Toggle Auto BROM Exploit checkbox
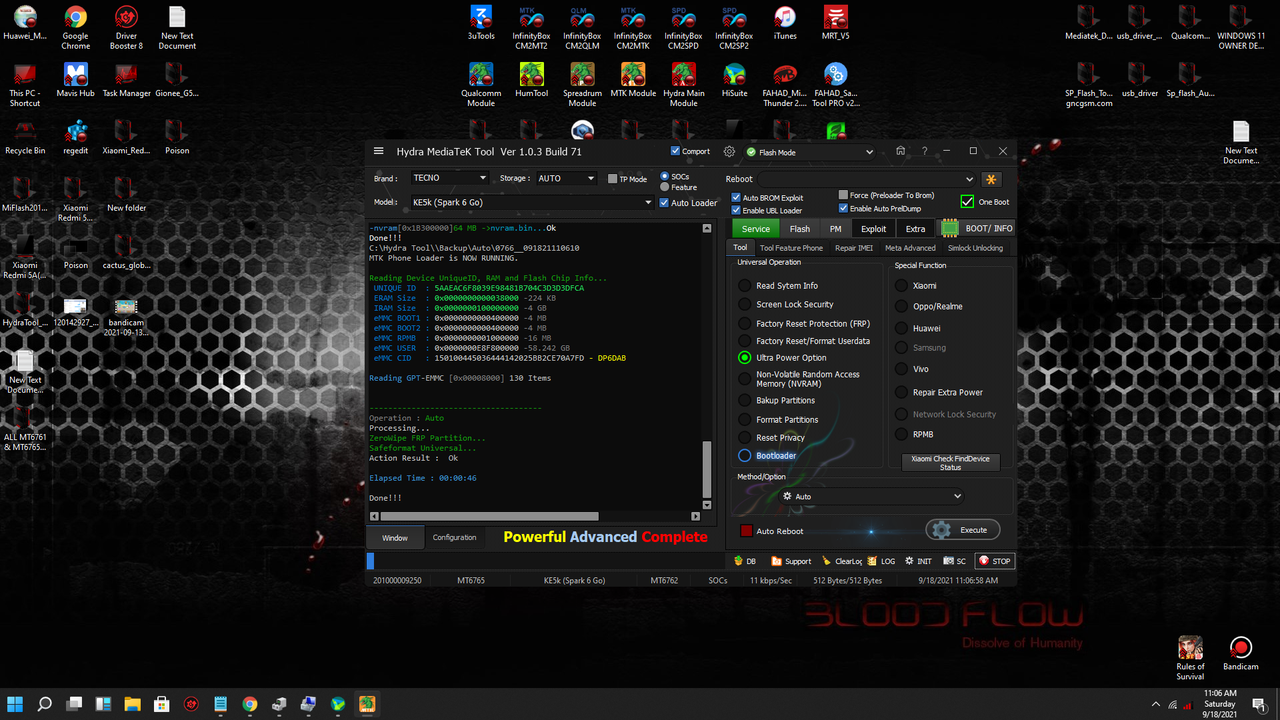Viewport: 1280px width, 720px height. 737,198
